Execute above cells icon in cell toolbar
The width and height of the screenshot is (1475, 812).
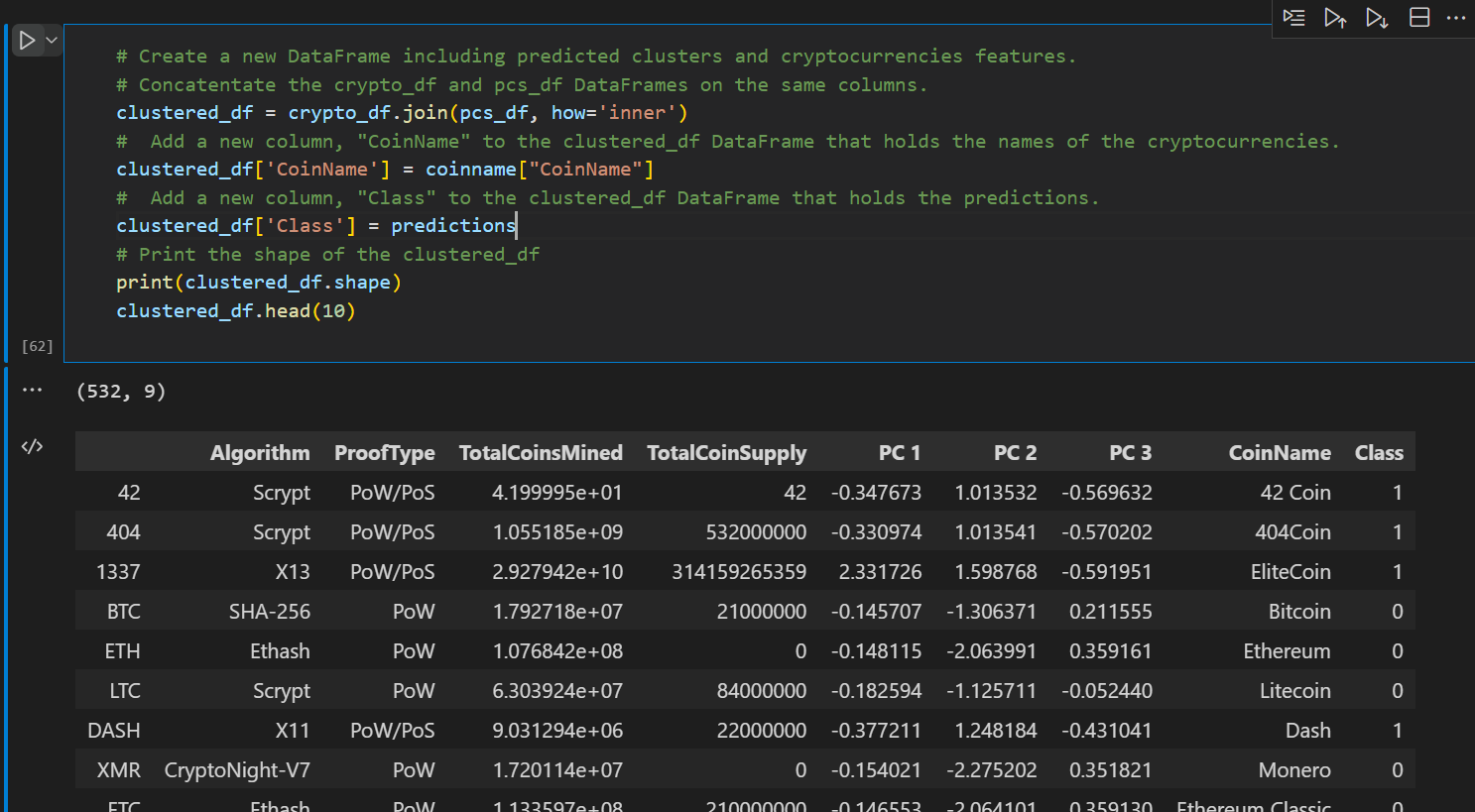pos(1335,18)
